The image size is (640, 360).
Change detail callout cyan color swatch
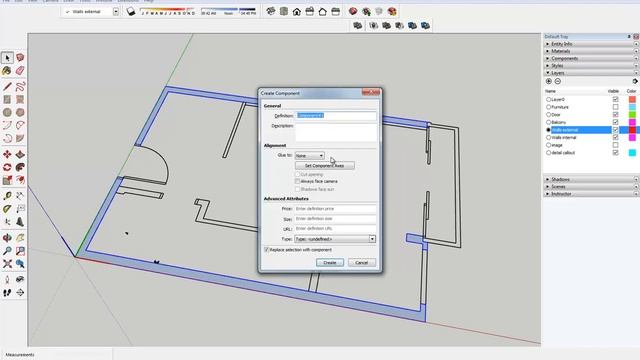632,153
